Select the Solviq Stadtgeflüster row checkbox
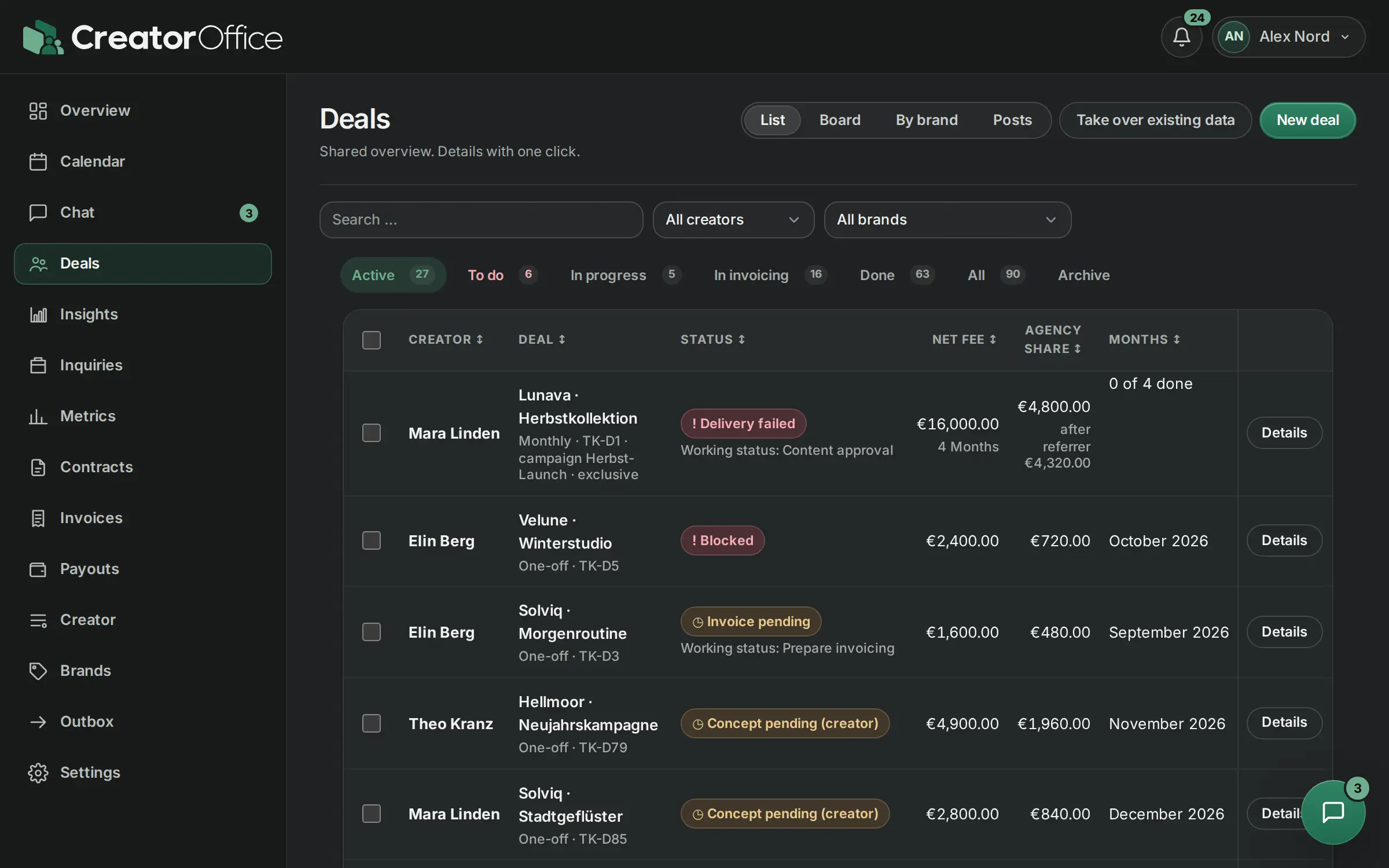The width and height of the screenshot is (1389, 868). 372,814
